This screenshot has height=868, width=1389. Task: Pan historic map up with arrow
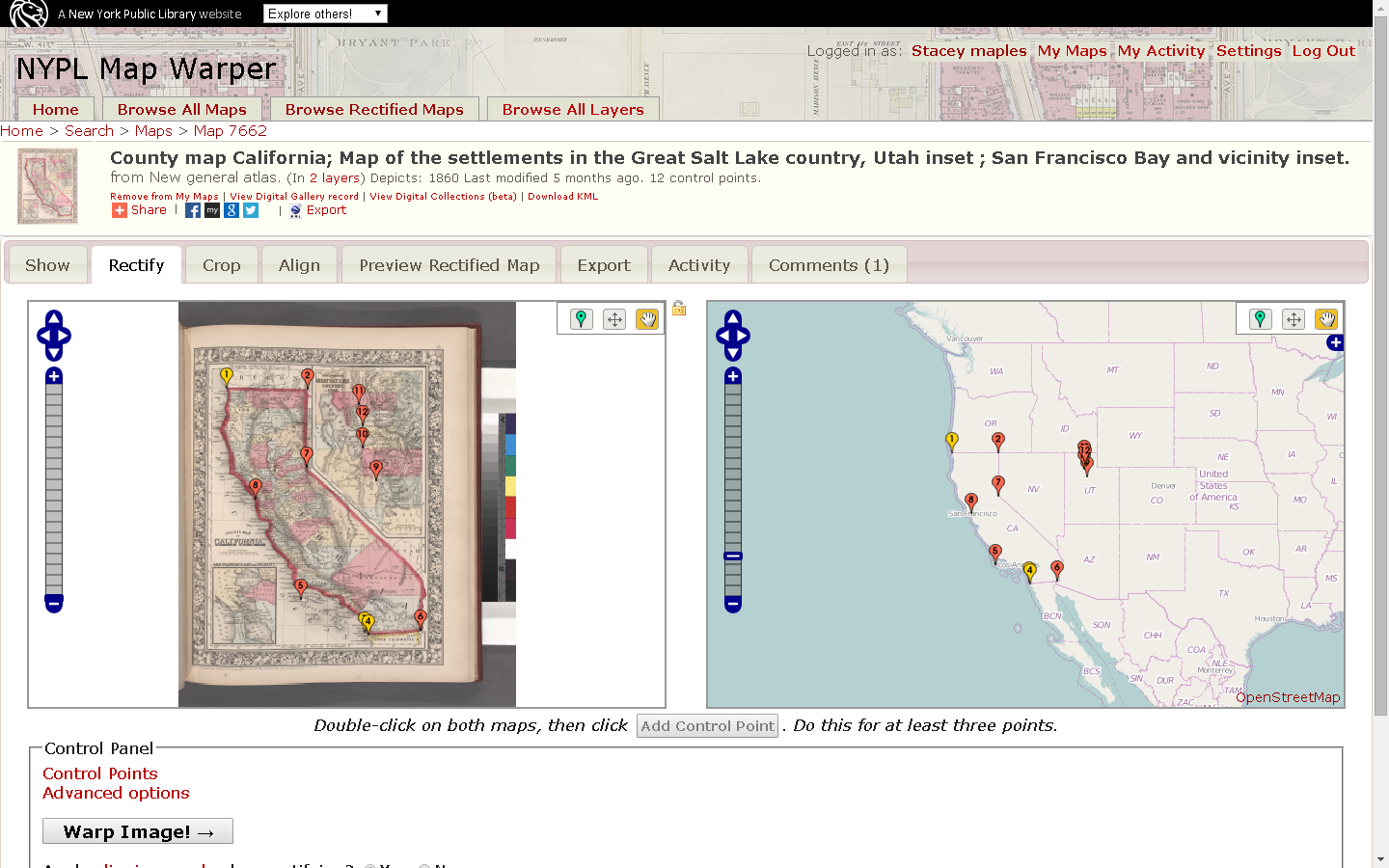click(x=54, y=318)
